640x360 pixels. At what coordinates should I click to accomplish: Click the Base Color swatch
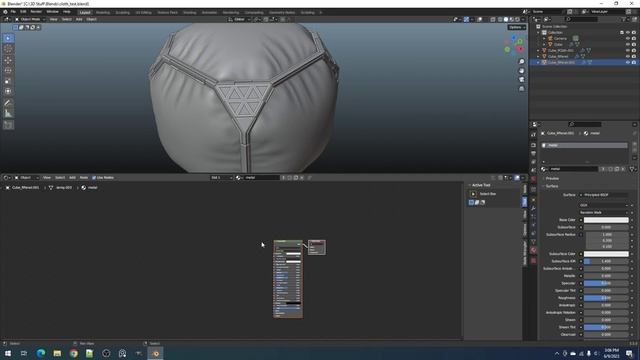pos(606,220)
